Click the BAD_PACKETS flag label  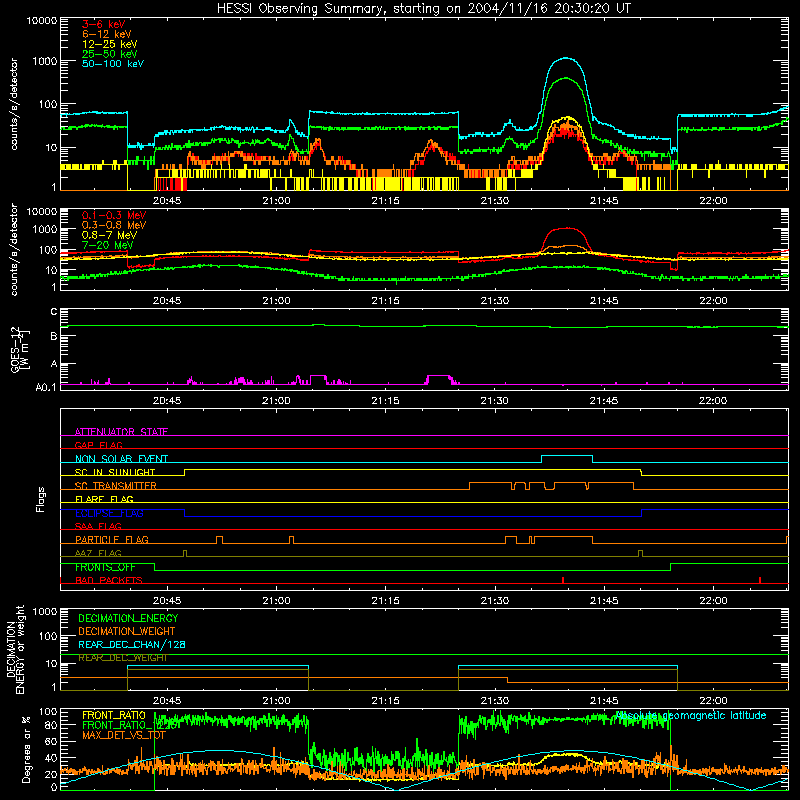(109, 580)
